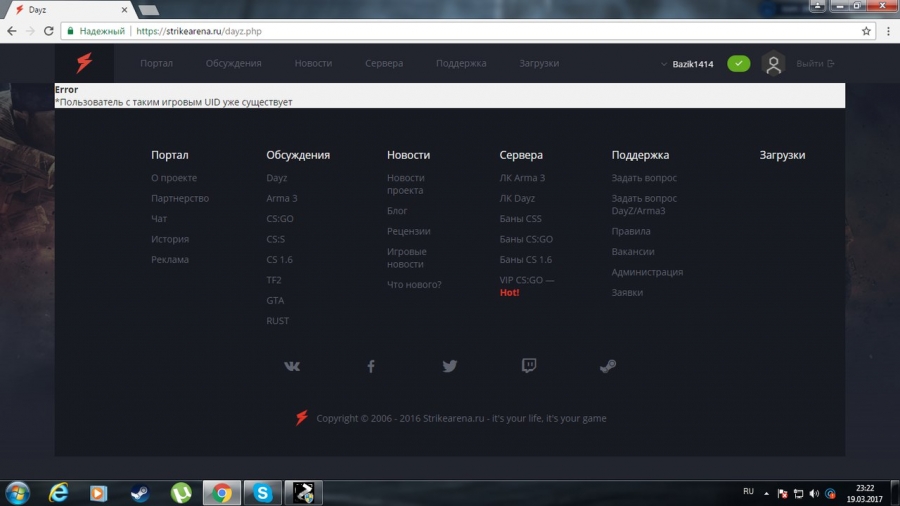Click the user avatar icon

(773, 64)
